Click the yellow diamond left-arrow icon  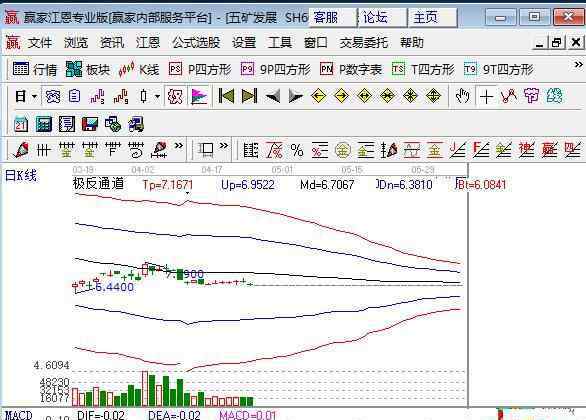(x=318, y=96)
